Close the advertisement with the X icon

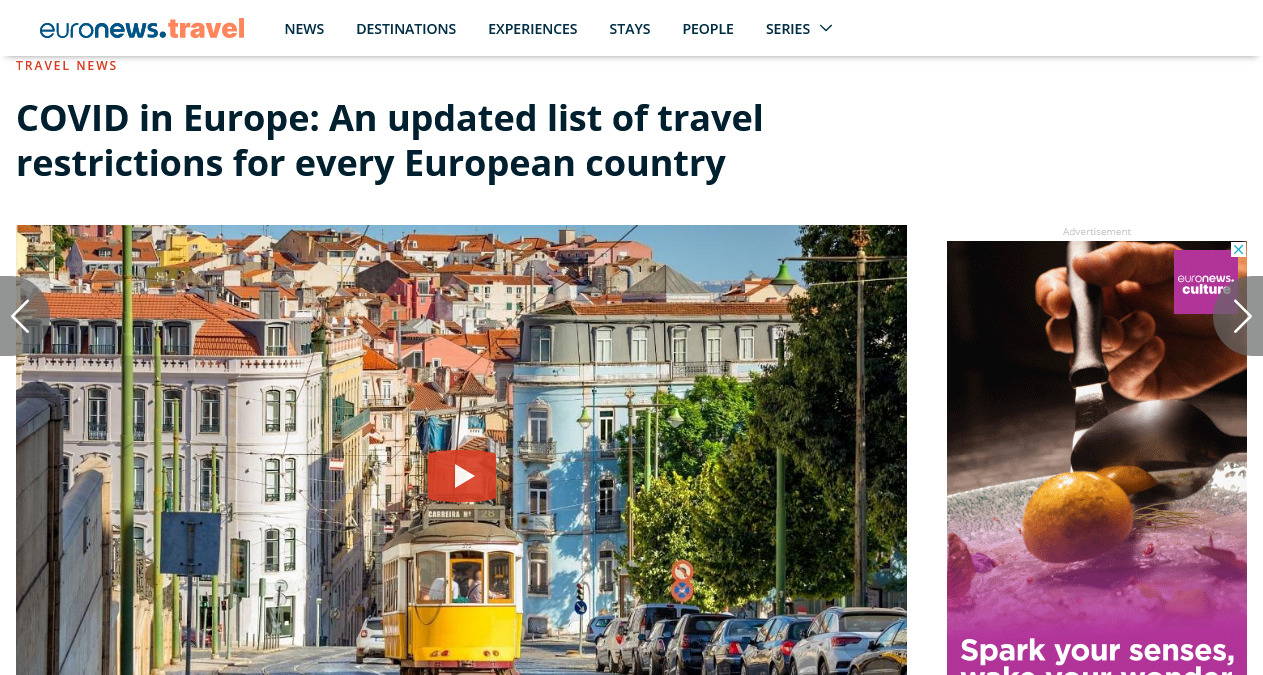[1238, 250]
